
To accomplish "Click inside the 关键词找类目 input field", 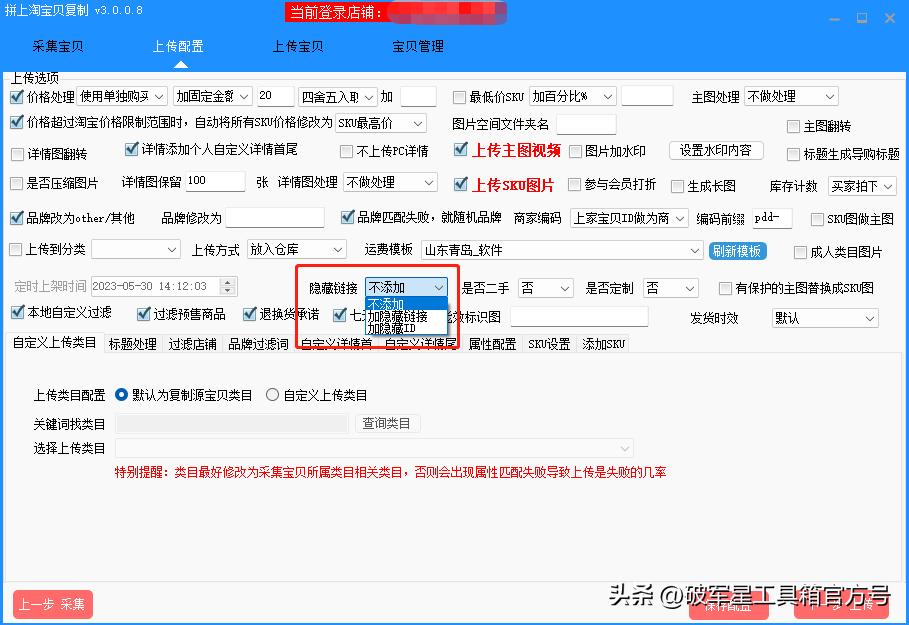I will pyautogui.click(x=230, y=422).
